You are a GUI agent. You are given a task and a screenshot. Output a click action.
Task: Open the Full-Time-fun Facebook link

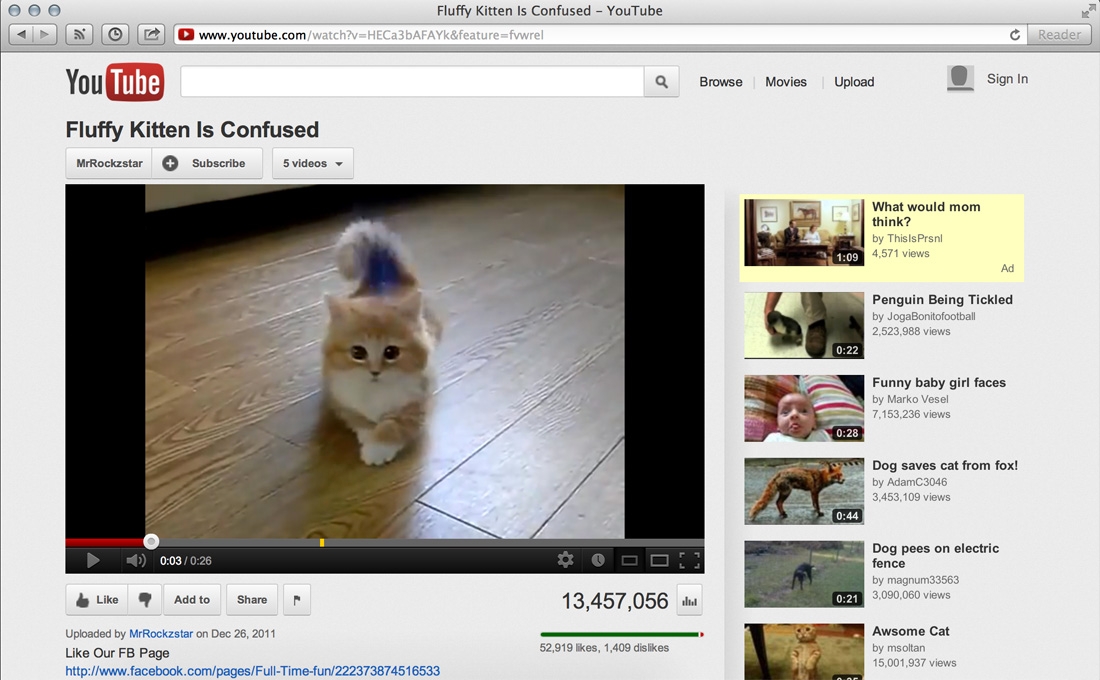tap(252, 671)
